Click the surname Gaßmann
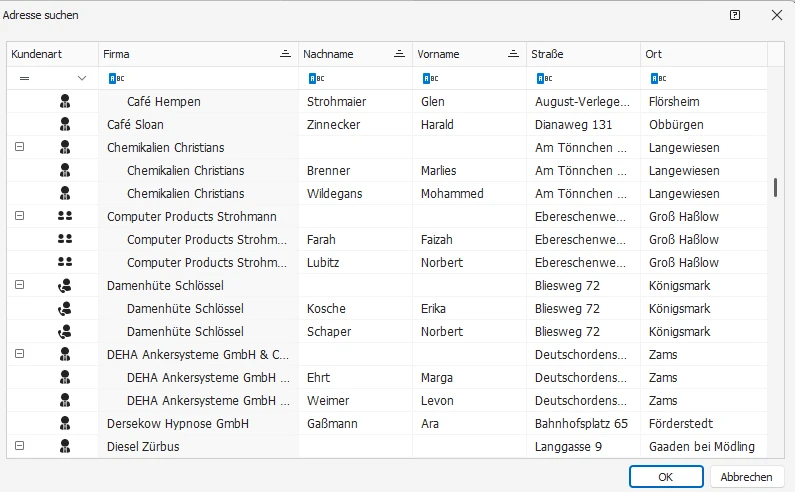Screen dimensions: 795x492 (x=332, y=423)
